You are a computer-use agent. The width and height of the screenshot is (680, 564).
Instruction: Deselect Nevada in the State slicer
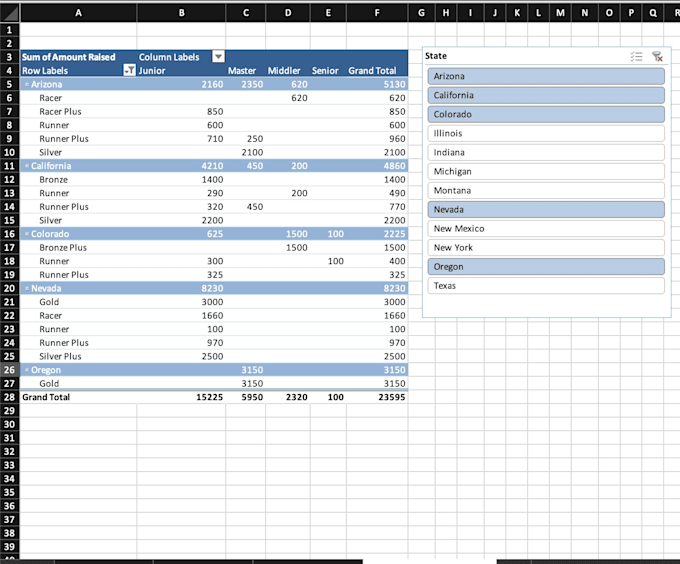pyautogui.click(x=546, y=210)
